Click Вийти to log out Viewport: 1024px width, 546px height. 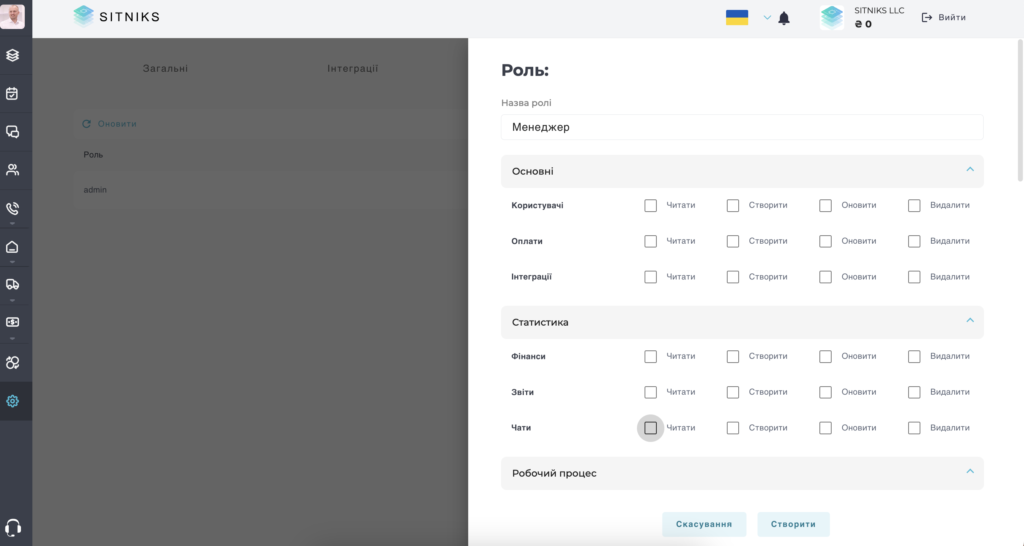coord(944,18)
